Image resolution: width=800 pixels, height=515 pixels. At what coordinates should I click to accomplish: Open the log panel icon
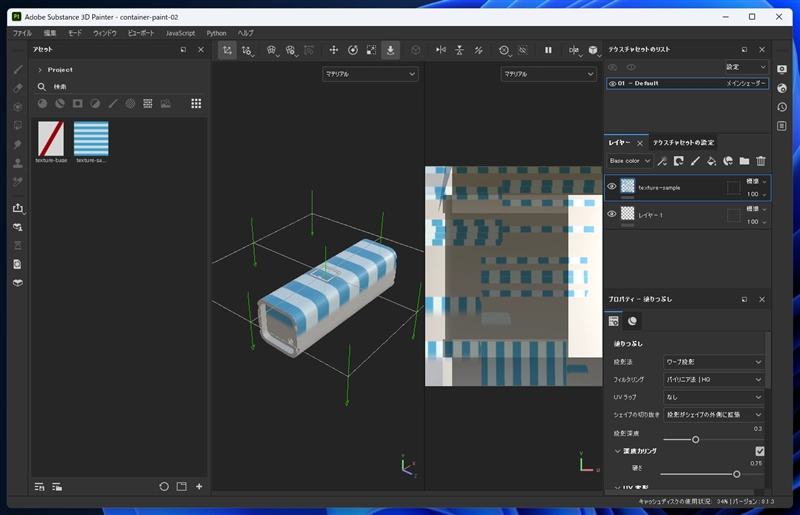[x=782, y=126]
